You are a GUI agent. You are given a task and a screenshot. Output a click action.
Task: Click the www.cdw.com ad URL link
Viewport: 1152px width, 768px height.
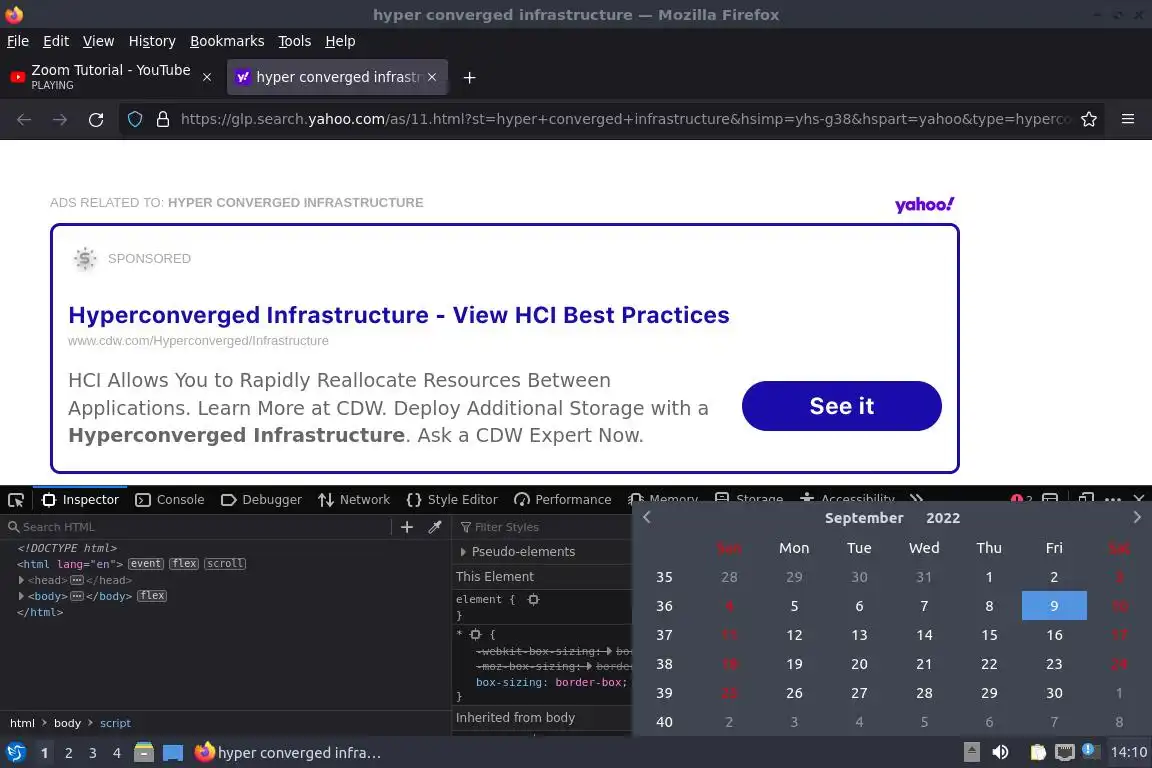pos(198,341)
